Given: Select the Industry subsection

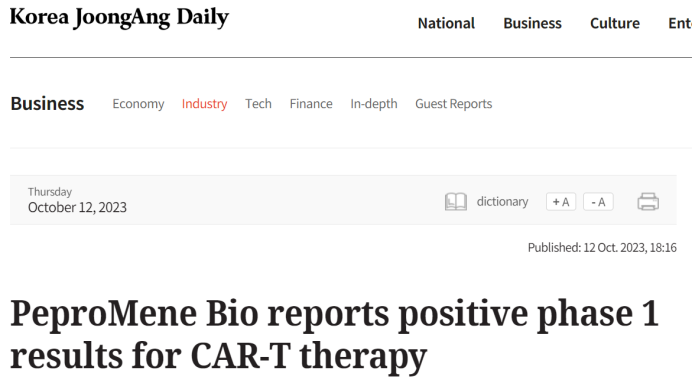Looking at the screenshot, I should [204, 104].
